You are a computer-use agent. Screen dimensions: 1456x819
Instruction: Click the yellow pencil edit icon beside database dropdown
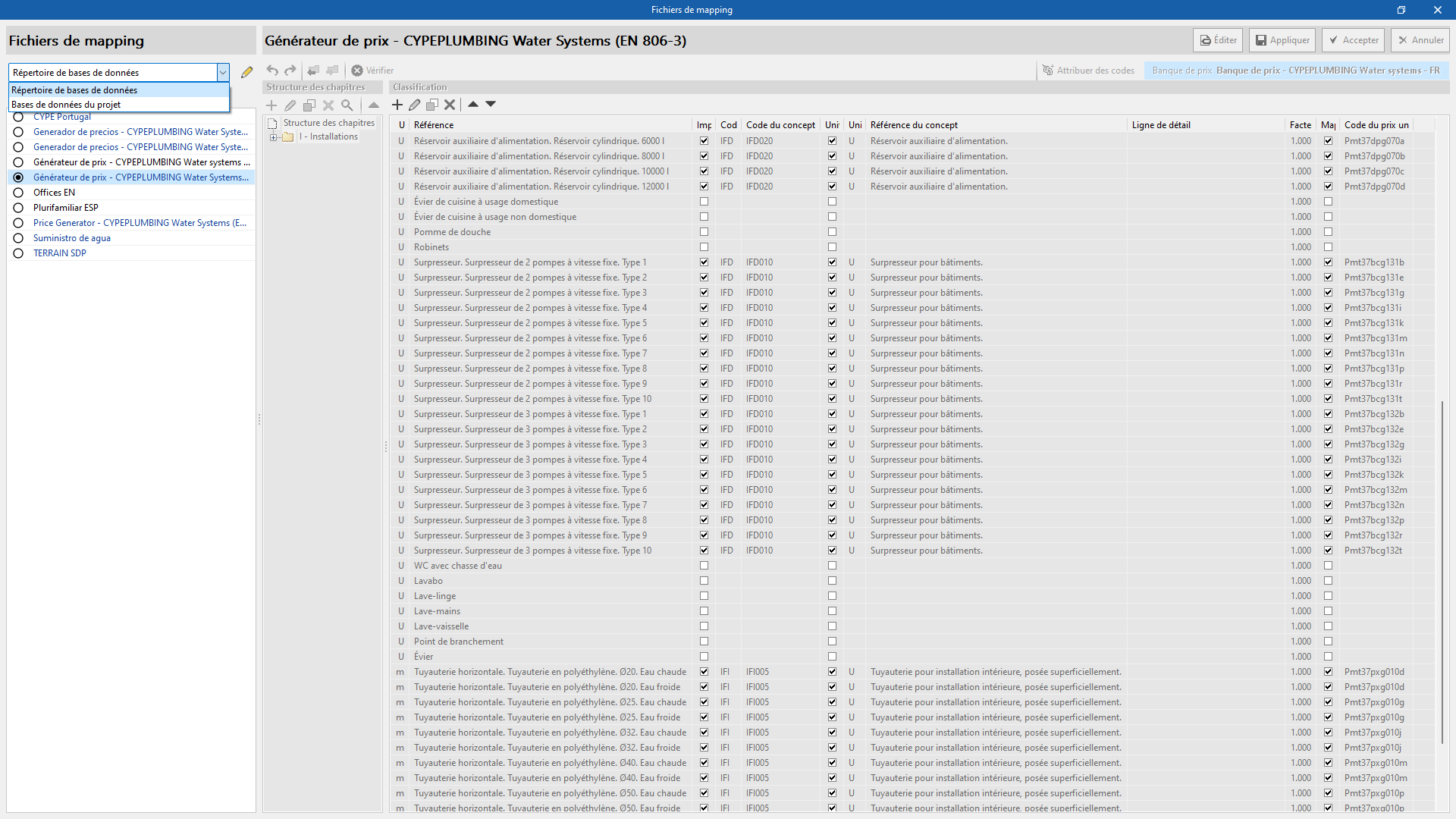click(x=246, y=72)
